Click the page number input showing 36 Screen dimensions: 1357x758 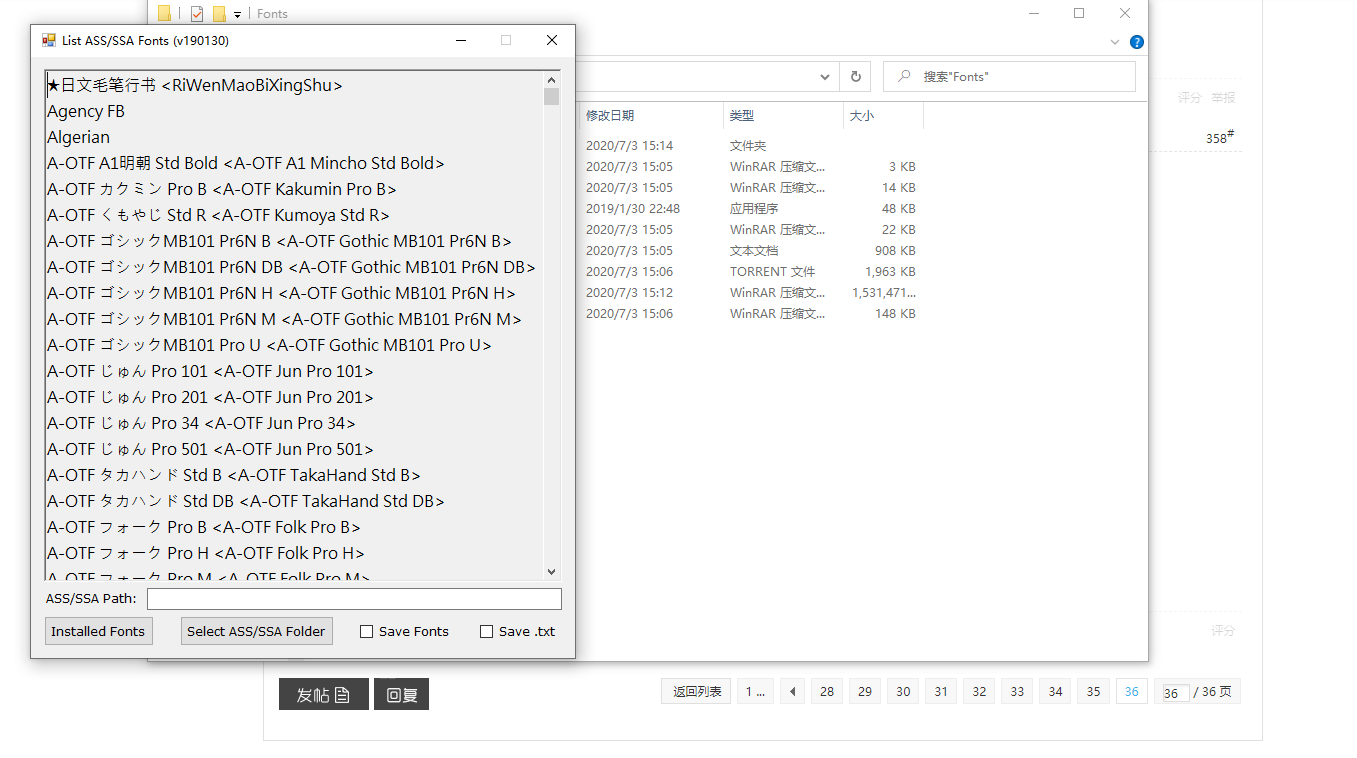coord(1175,693)
